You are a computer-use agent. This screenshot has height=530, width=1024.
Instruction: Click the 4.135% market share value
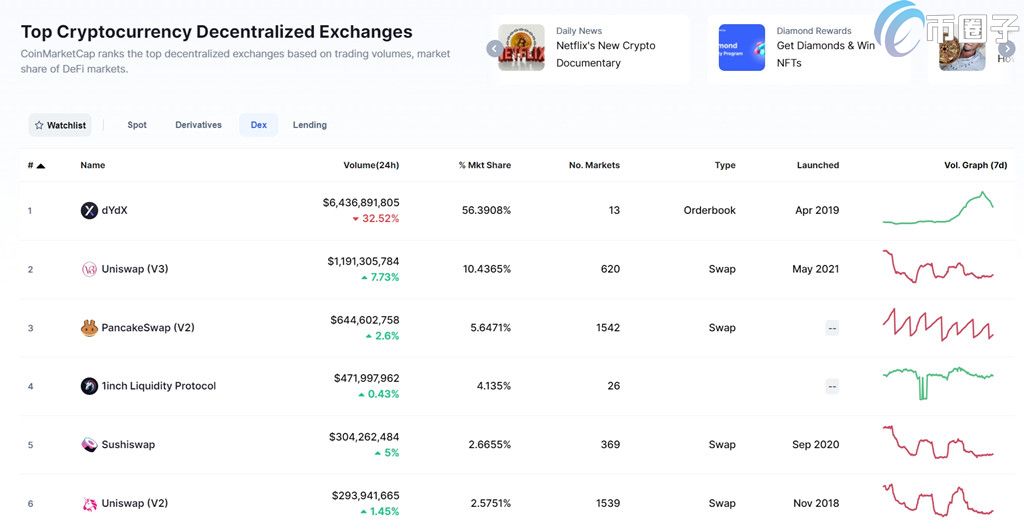coord(494,386)
